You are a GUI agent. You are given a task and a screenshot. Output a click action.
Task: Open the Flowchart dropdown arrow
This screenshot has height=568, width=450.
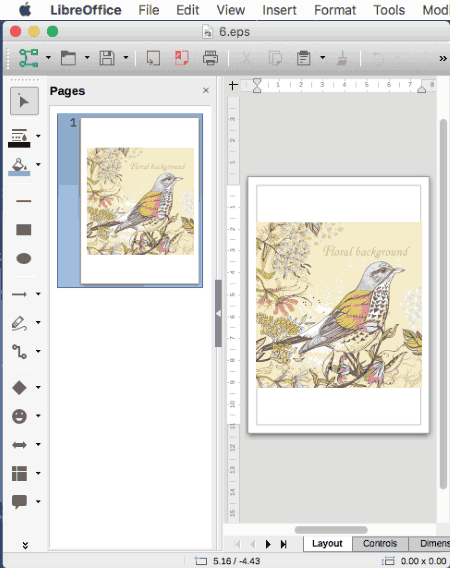point(38,473)
